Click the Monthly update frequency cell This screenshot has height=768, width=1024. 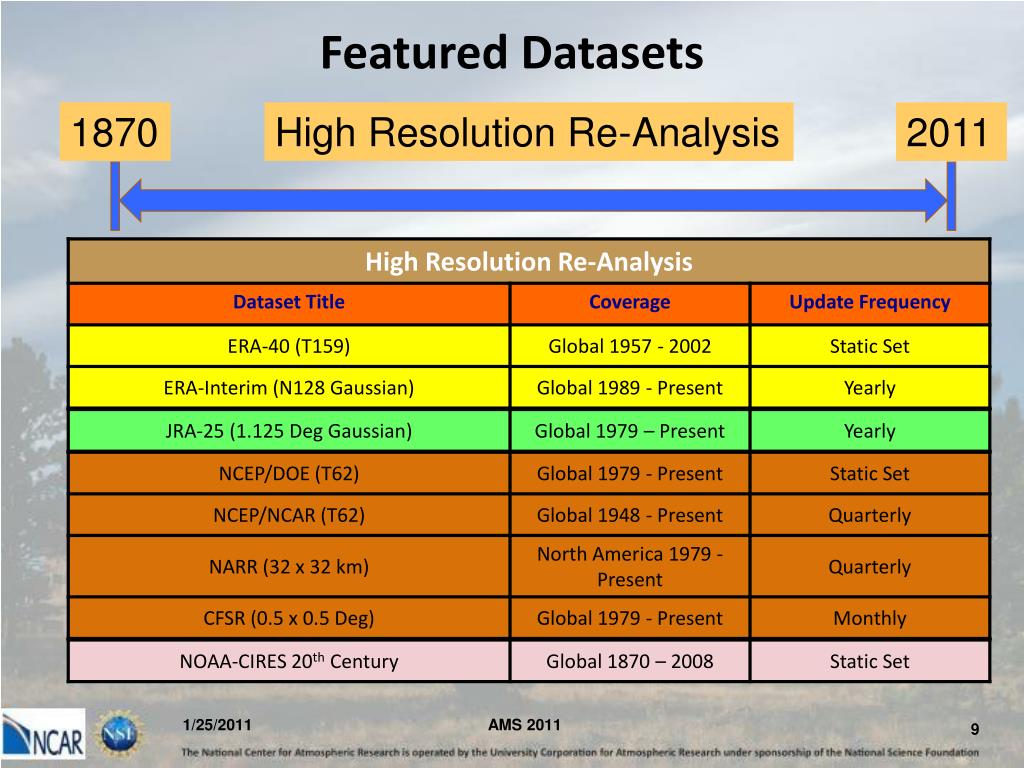(x=870, y=618)
